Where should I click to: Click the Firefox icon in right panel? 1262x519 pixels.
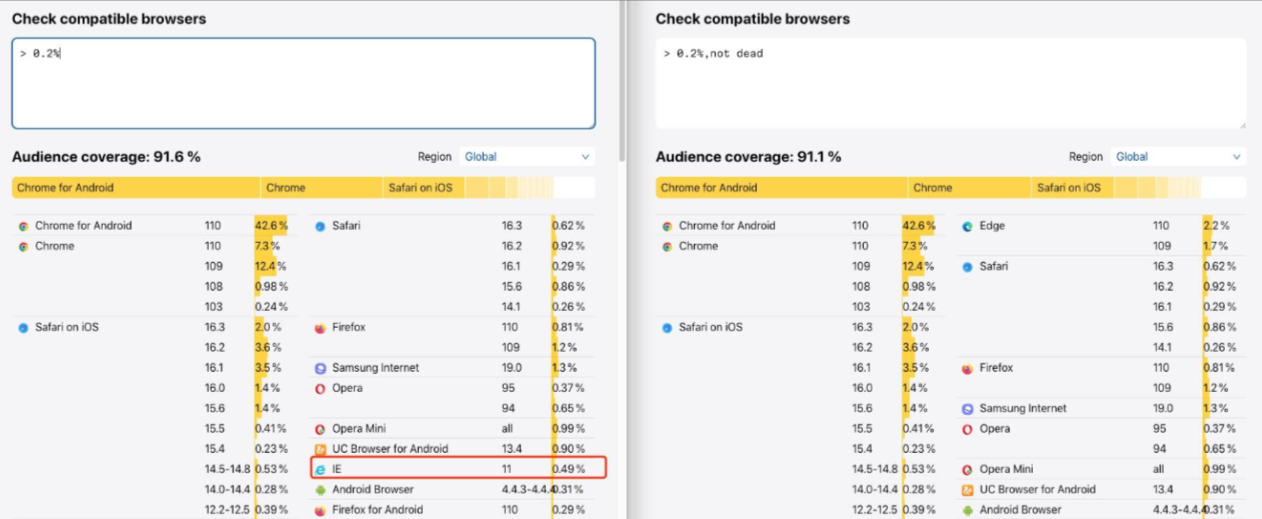click(x=967, y=368)
